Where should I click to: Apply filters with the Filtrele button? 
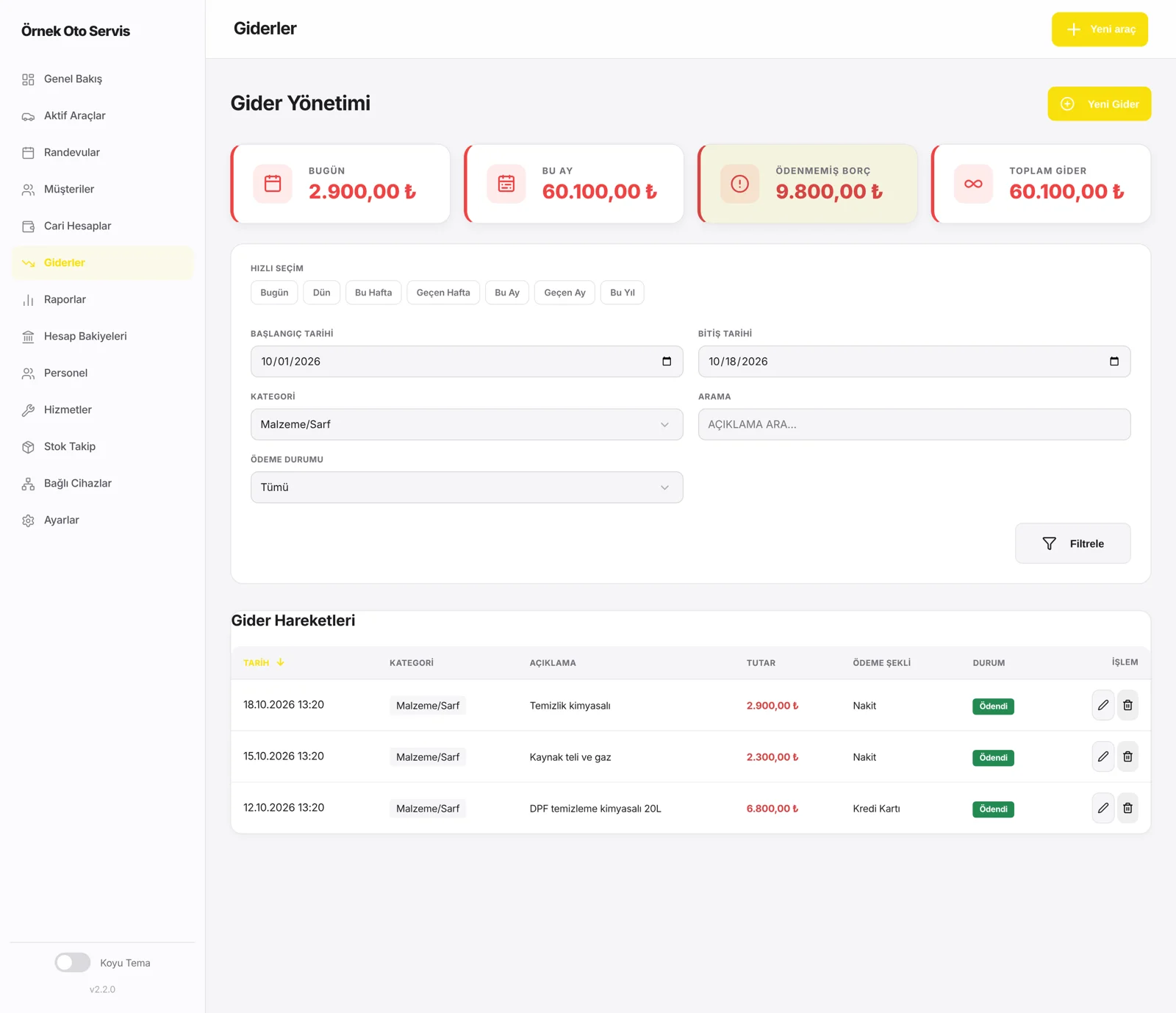click(1073, 543)
